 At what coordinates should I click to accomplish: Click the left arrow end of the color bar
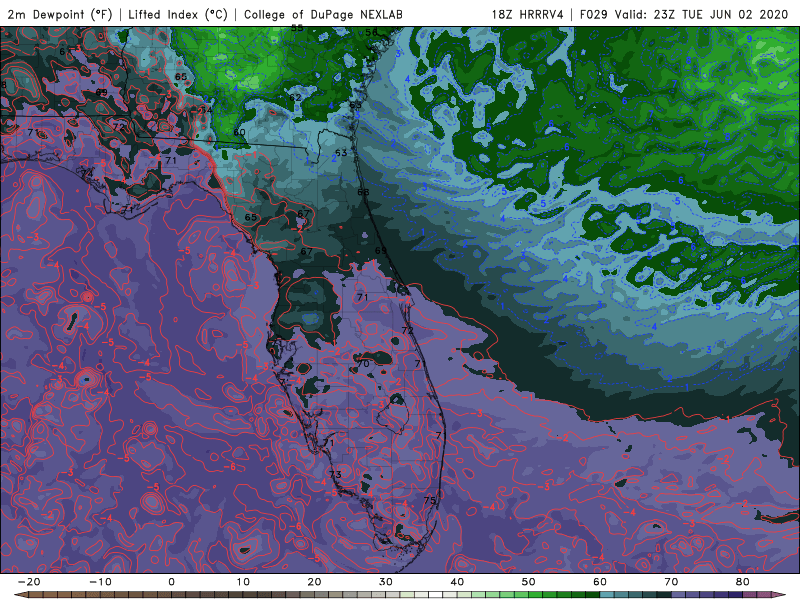tap(19, 595)
